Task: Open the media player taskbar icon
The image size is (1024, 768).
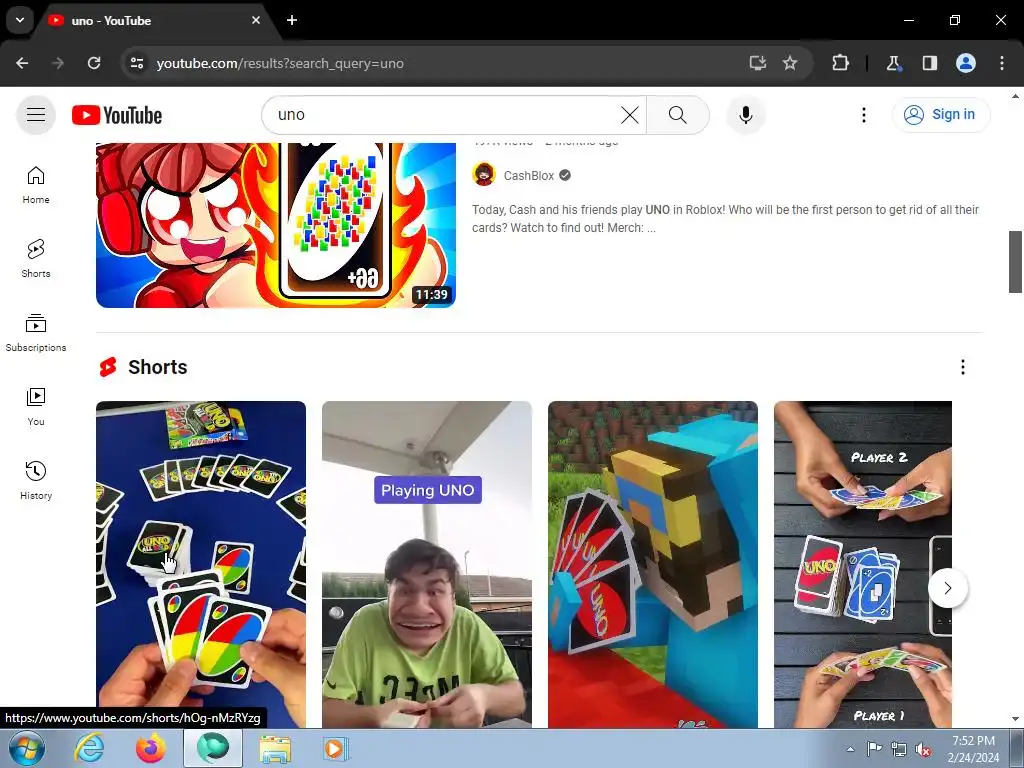Action: coord(336,748)
